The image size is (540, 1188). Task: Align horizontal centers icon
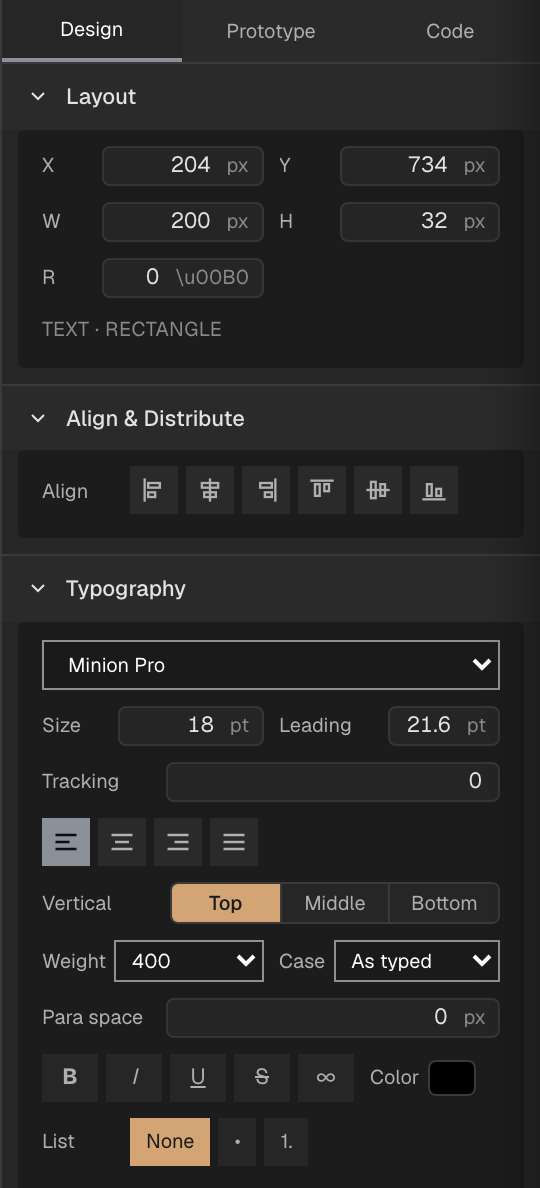[210, 490]
